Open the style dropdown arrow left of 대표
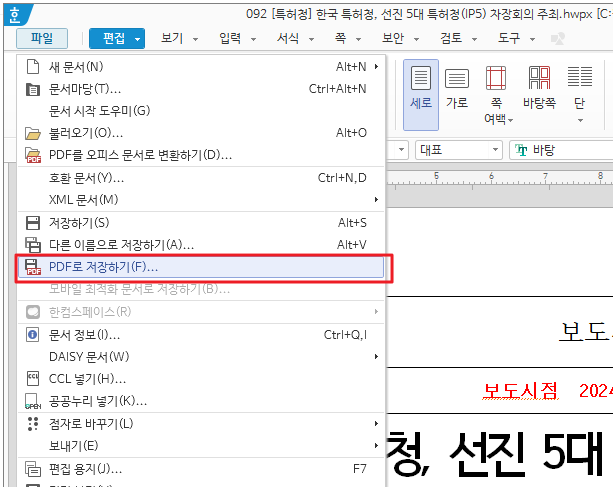The height and width of the screenshot is (487, 613). pos(401,150)
